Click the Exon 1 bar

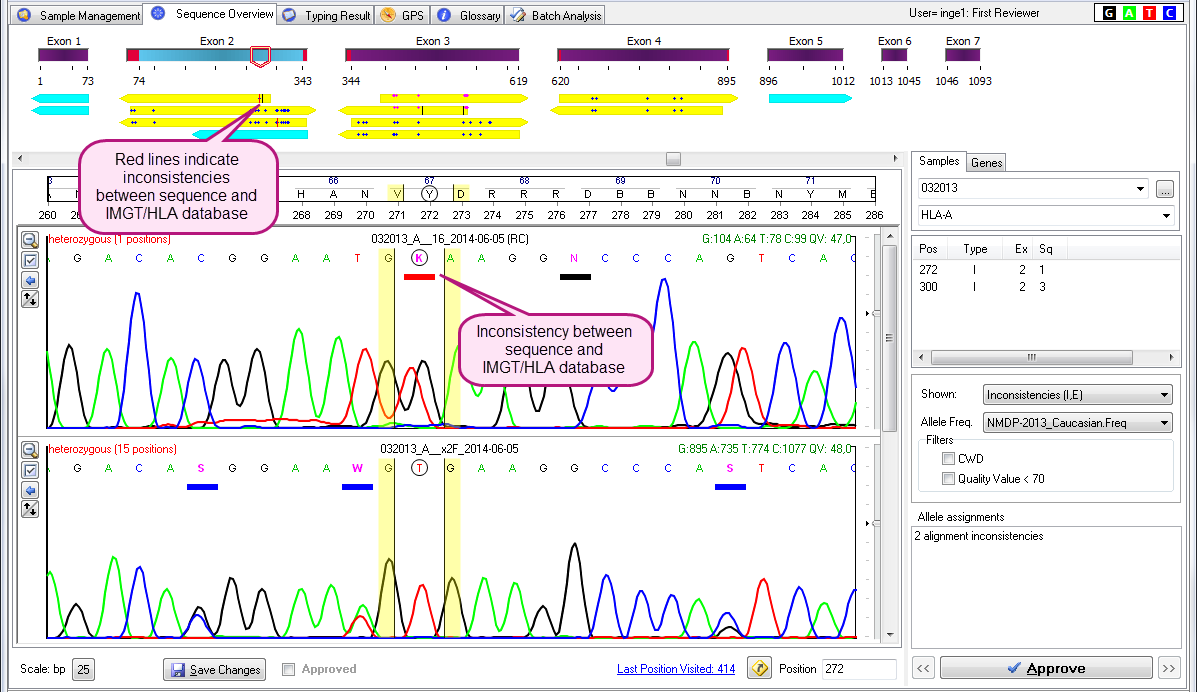(63, 55)
